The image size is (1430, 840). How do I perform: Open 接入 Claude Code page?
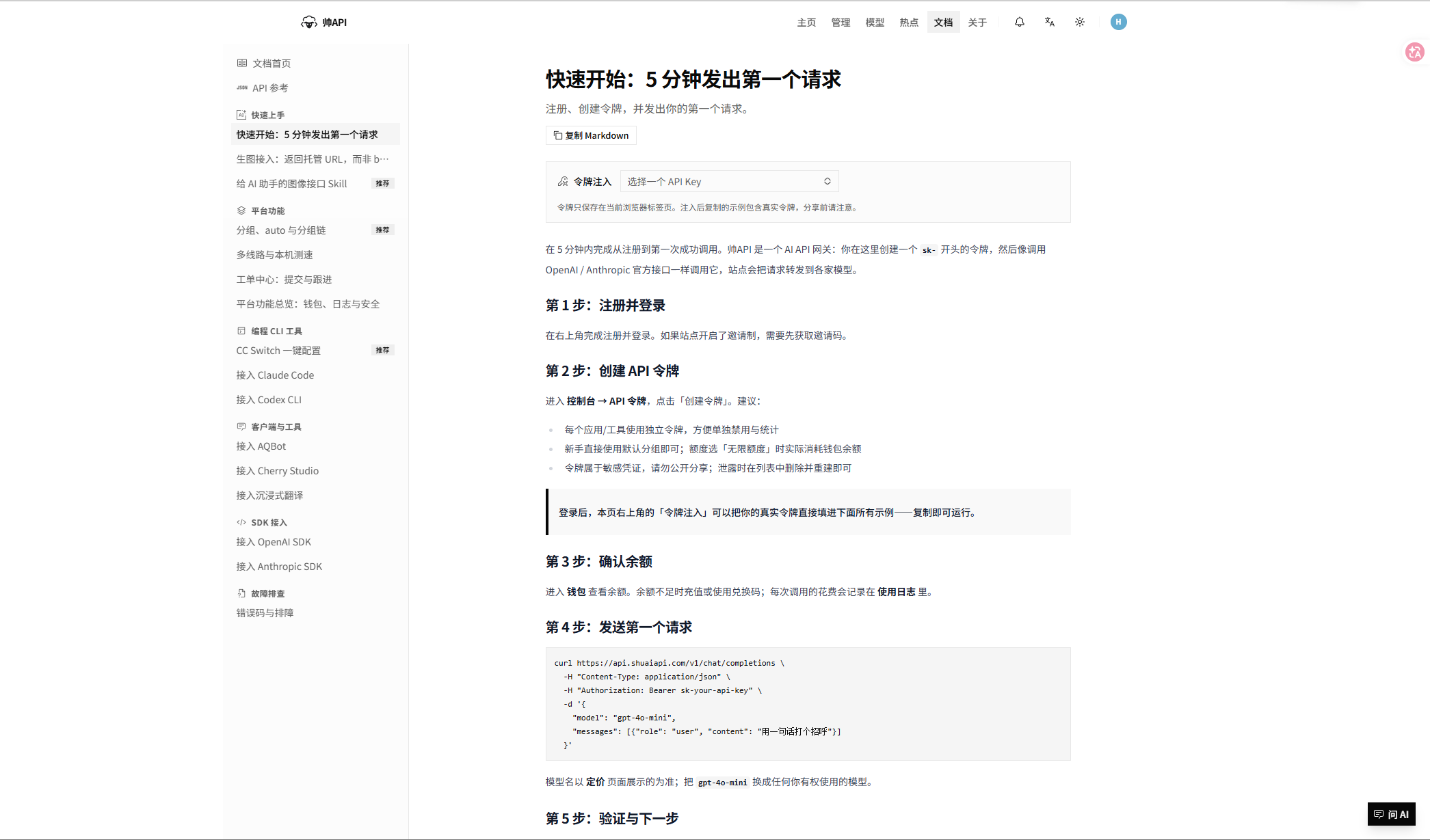315,375
